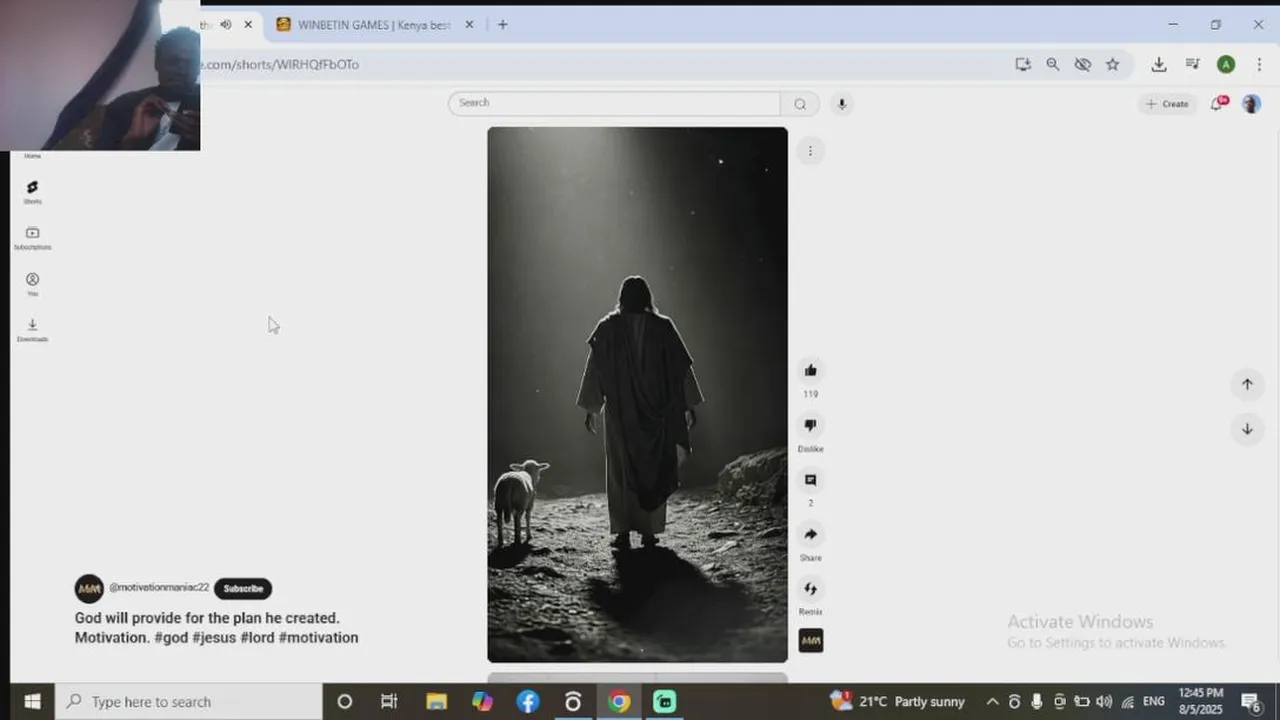The height and width of the screenshot is (720, 1280).
Task: Open Windows action center notifications
Action: pyautogui.click(x=1250, y=702)
